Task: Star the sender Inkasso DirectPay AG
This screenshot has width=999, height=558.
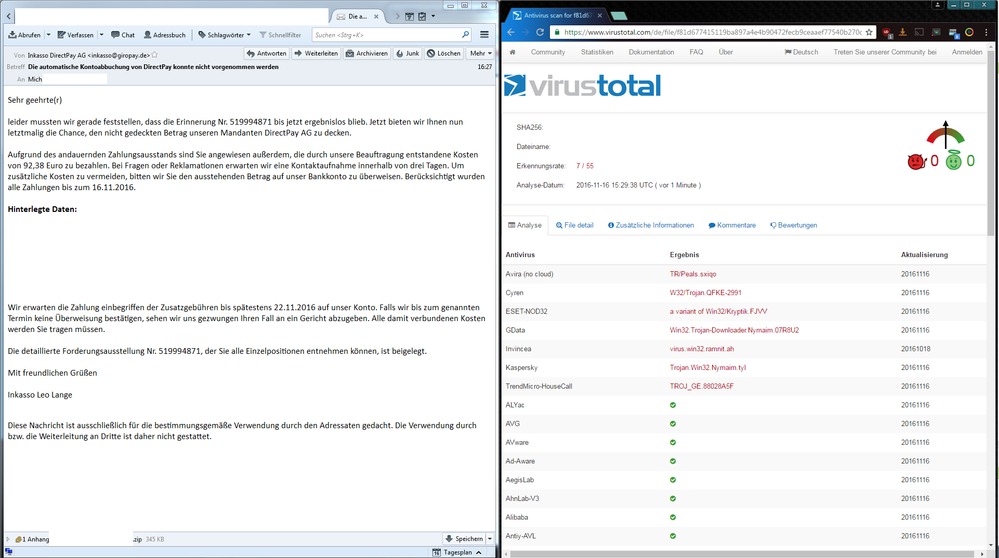Action: (x=154, y=55)
